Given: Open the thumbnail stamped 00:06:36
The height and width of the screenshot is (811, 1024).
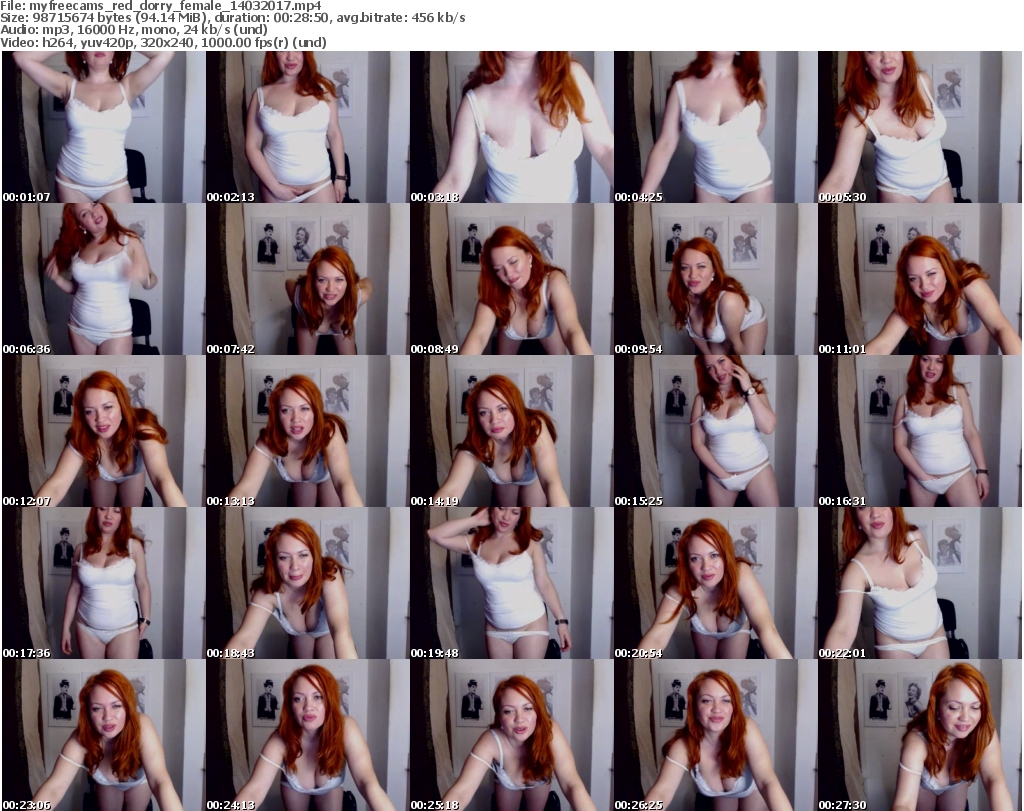Looking at the screenshot, I should (103, 279).
